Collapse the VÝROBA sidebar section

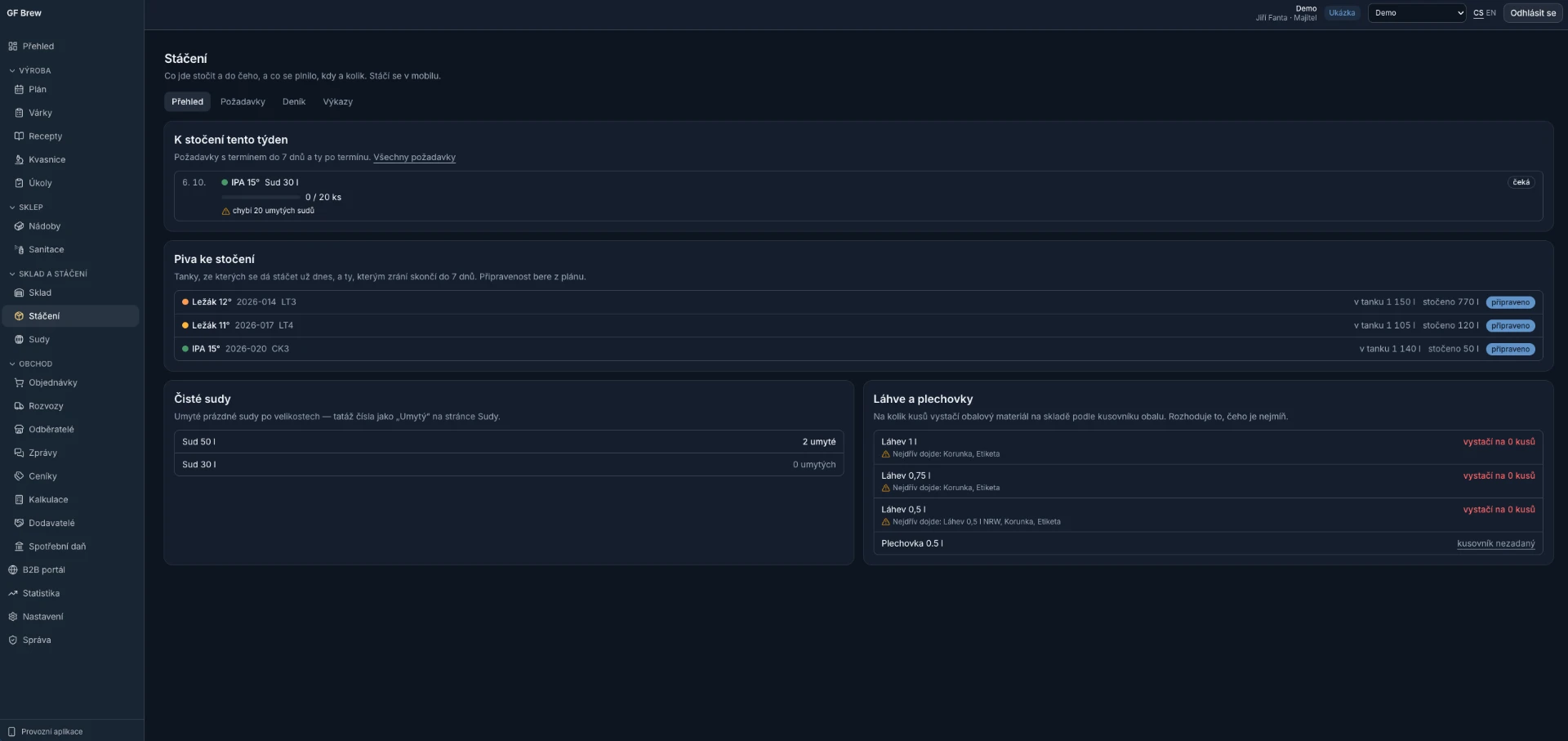(29, 70)
